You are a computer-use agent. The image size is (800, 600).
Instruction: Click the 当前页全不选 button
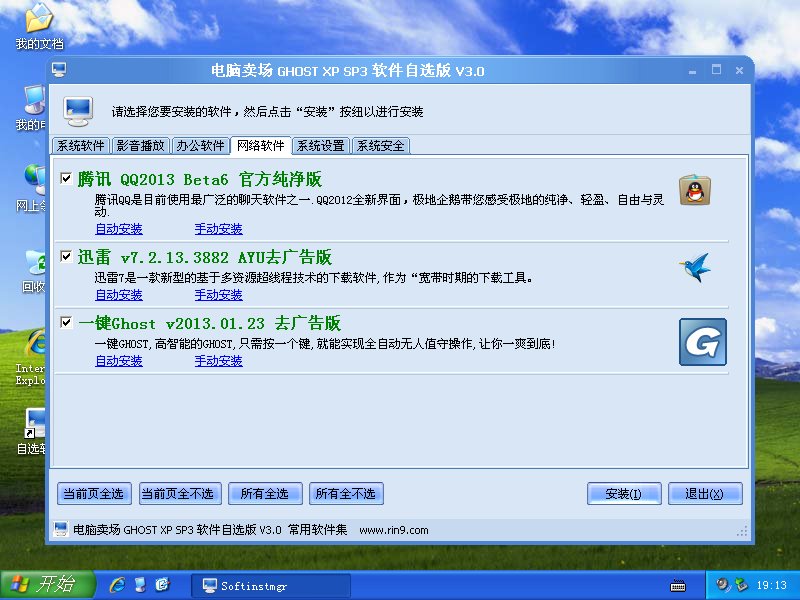click(177, 494)
